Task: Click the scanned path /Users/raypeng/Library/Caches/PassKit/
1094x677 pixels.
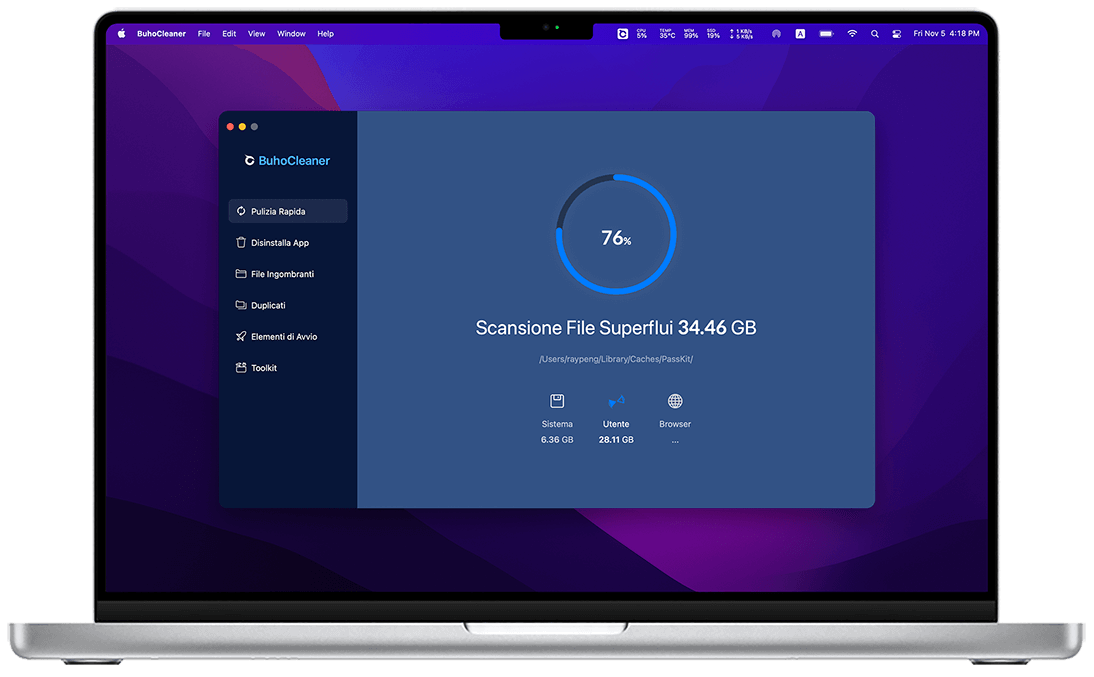Action: [x=616, y=359]
